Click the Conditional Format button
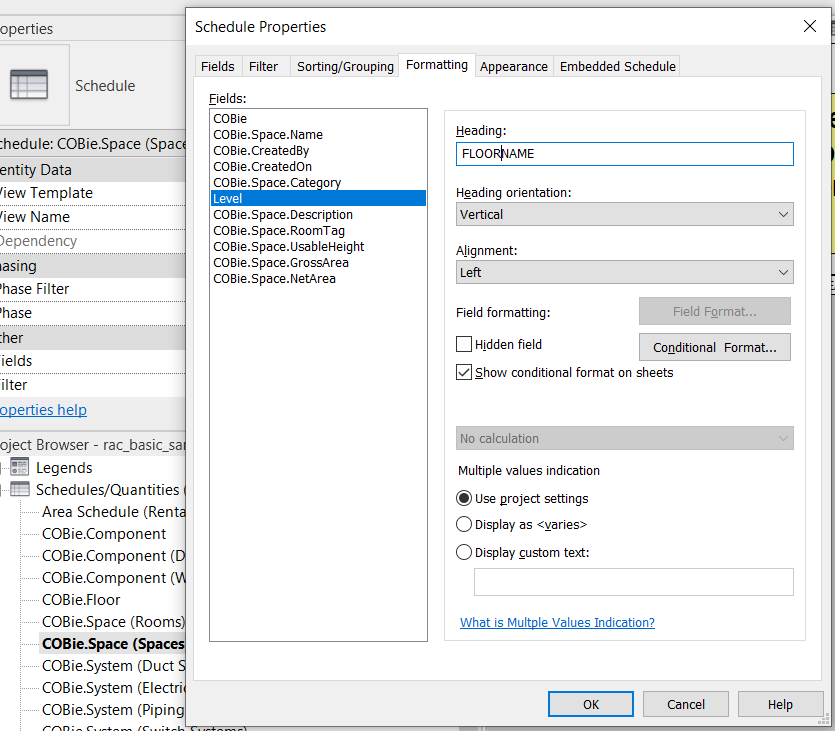Viewport: 835px width, 731px height. click(x=714, y=347)
